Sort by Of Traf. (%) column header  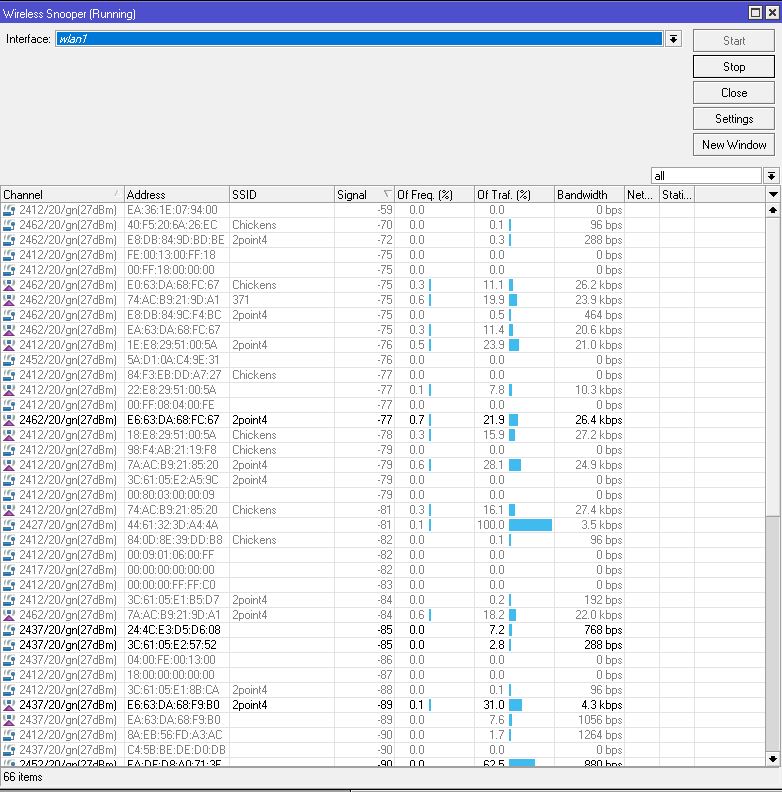514,194
